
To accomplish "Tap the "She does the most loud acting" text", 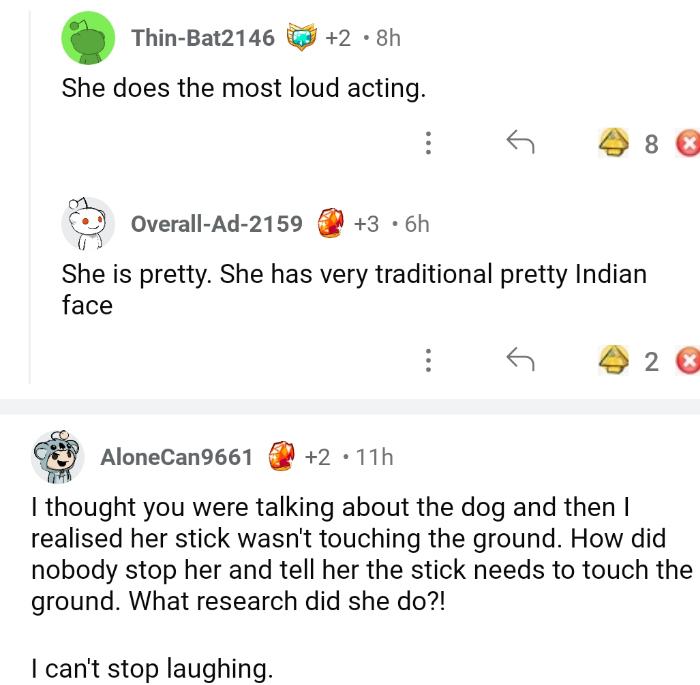I will pyautogui.click(x=244, y=88).
